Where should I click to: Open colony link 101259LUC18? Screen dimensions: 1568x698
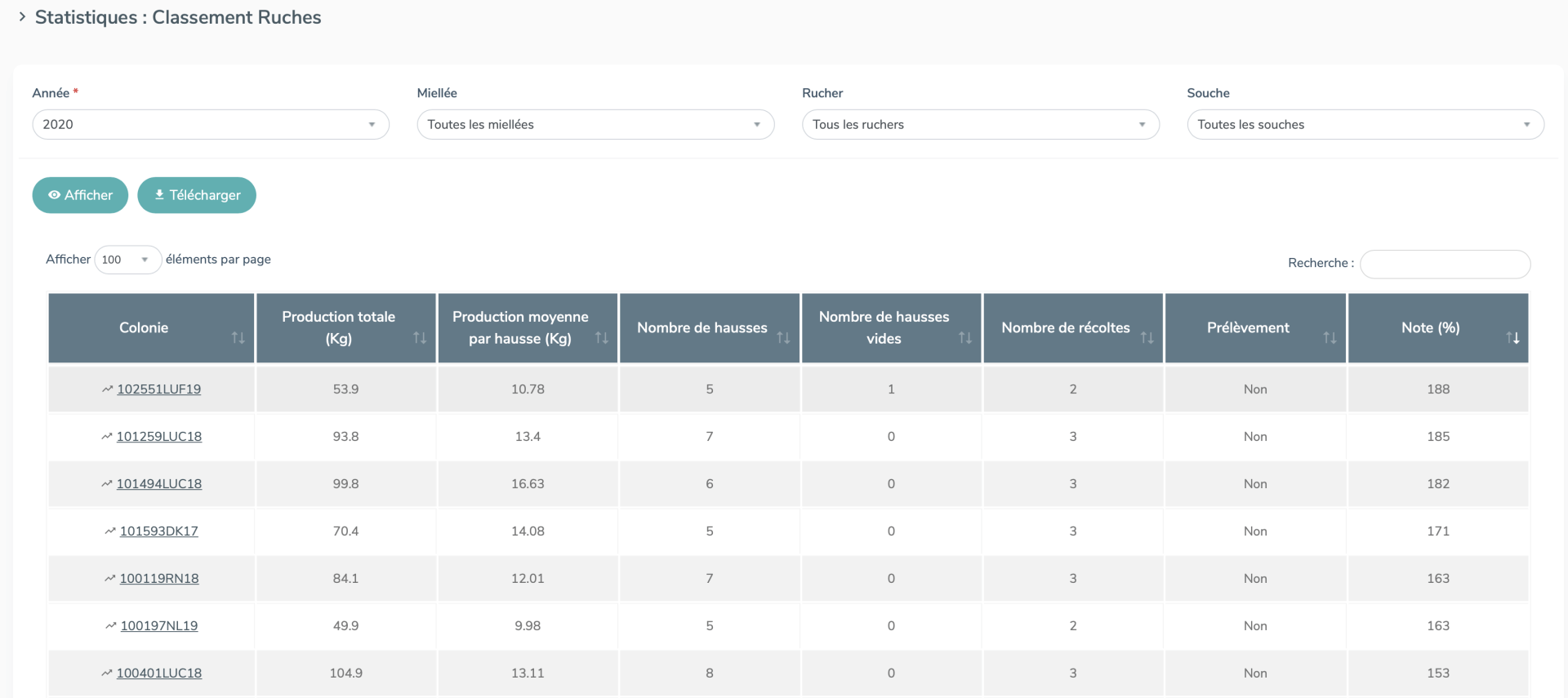coord(159,437)
